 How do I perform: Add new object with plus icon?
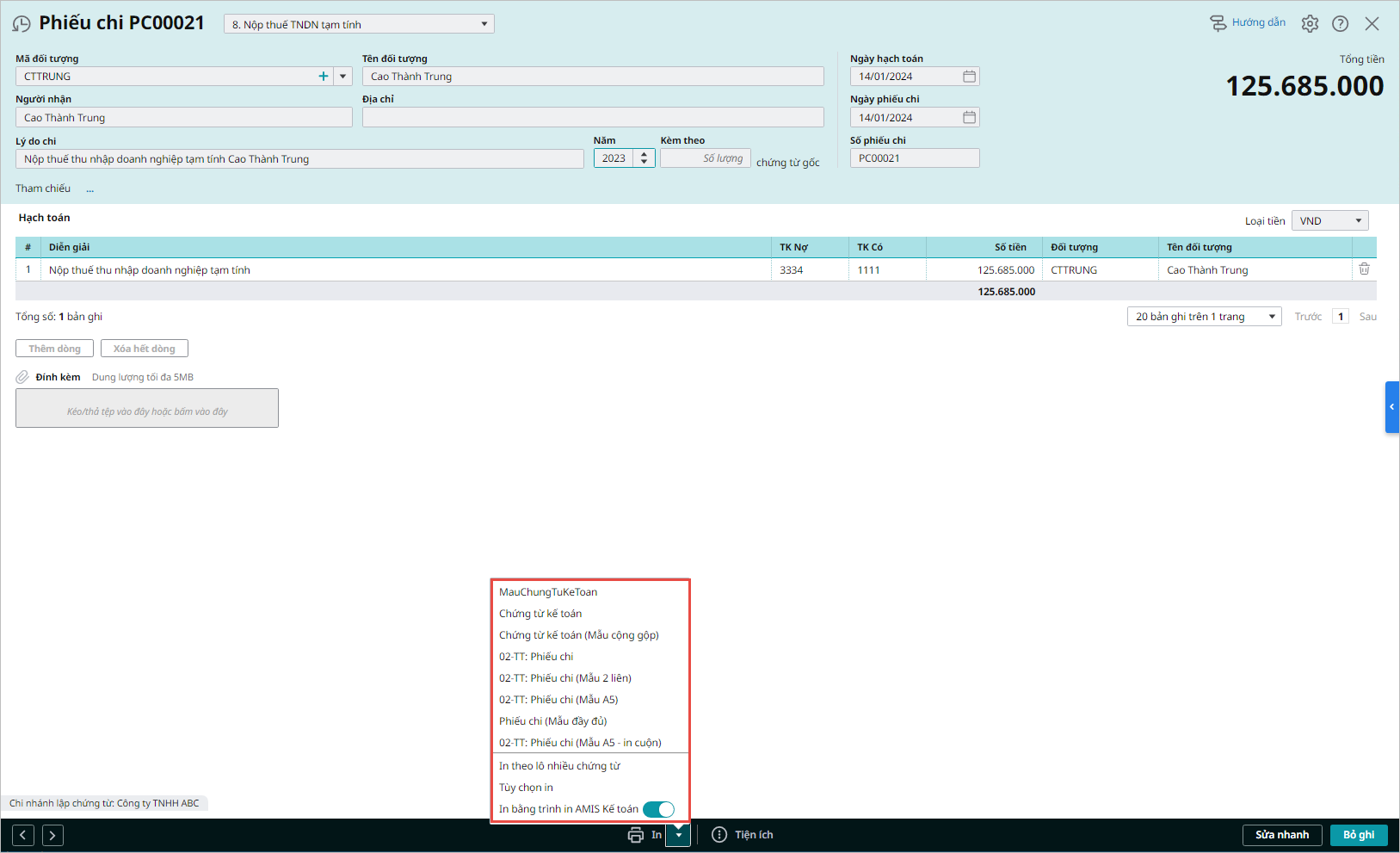pos(324,77)
